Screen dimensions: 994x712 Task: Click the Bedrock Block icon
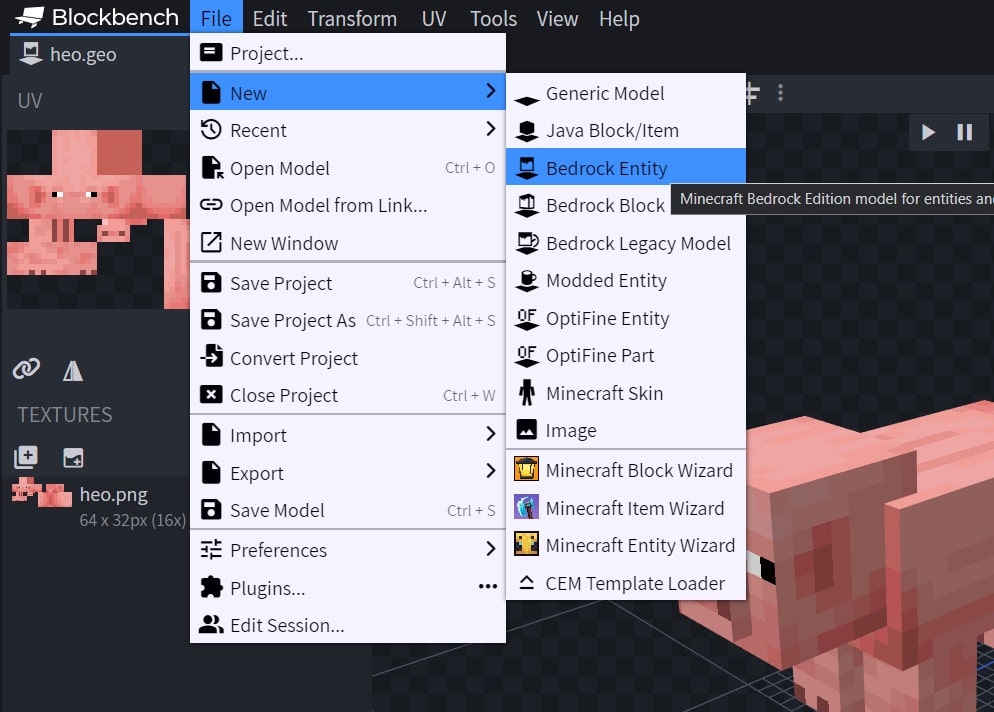click(x=526, y=206)
